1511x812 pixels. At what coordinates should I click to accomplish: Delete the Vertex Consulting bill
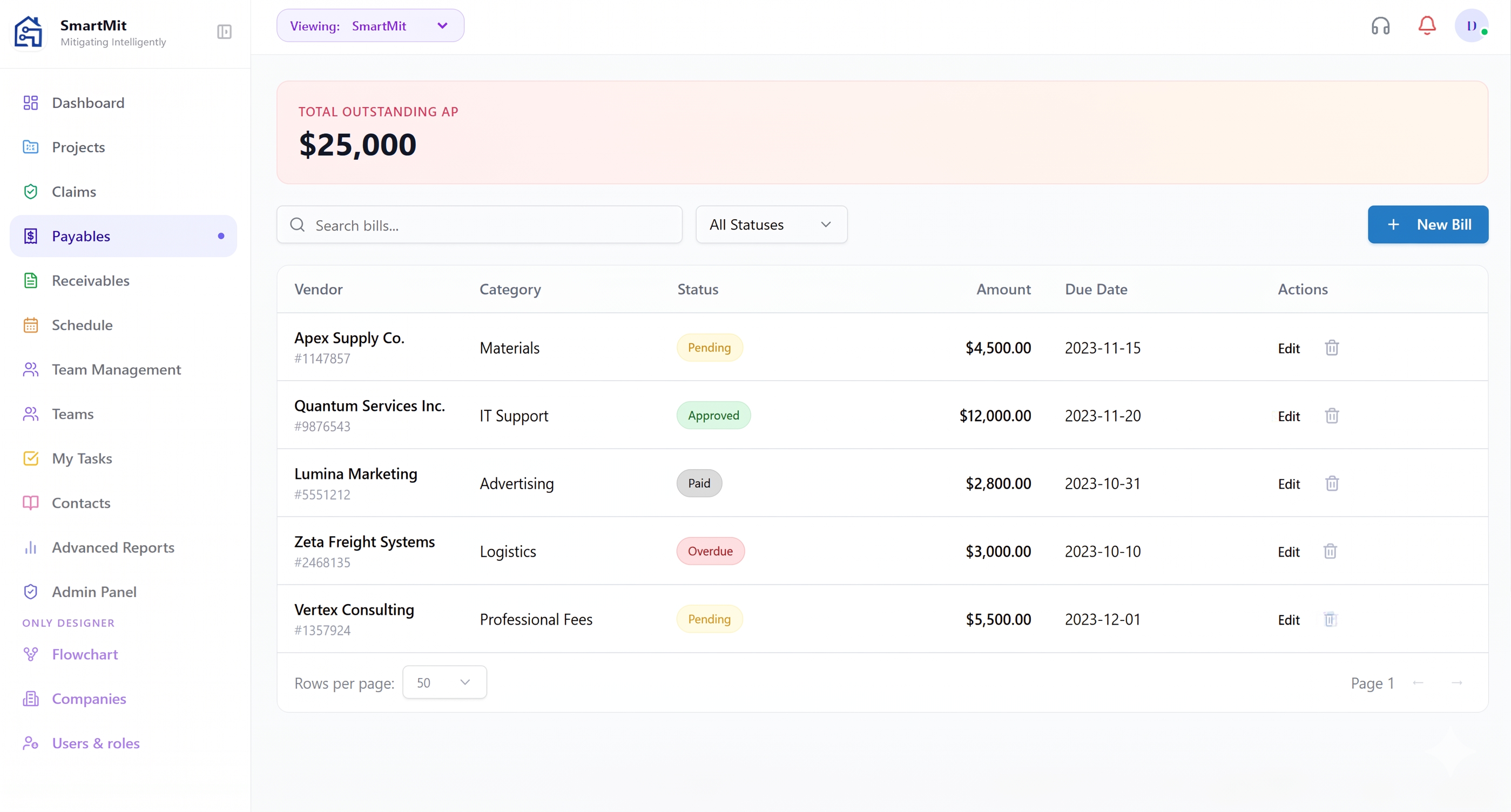pyautogui.click(x=1330, y=619)
